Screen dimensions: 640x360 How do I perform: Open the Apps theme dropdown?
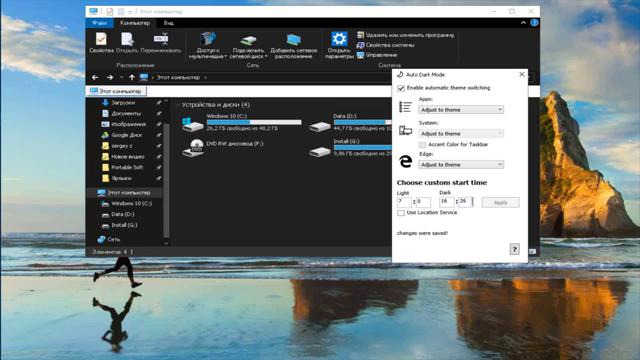pos(461,109)
